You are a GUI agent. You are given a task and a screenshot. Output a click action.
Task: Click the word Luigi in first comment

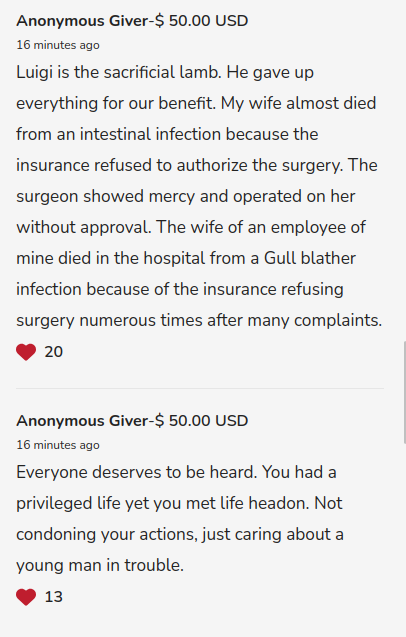(35, 73)
